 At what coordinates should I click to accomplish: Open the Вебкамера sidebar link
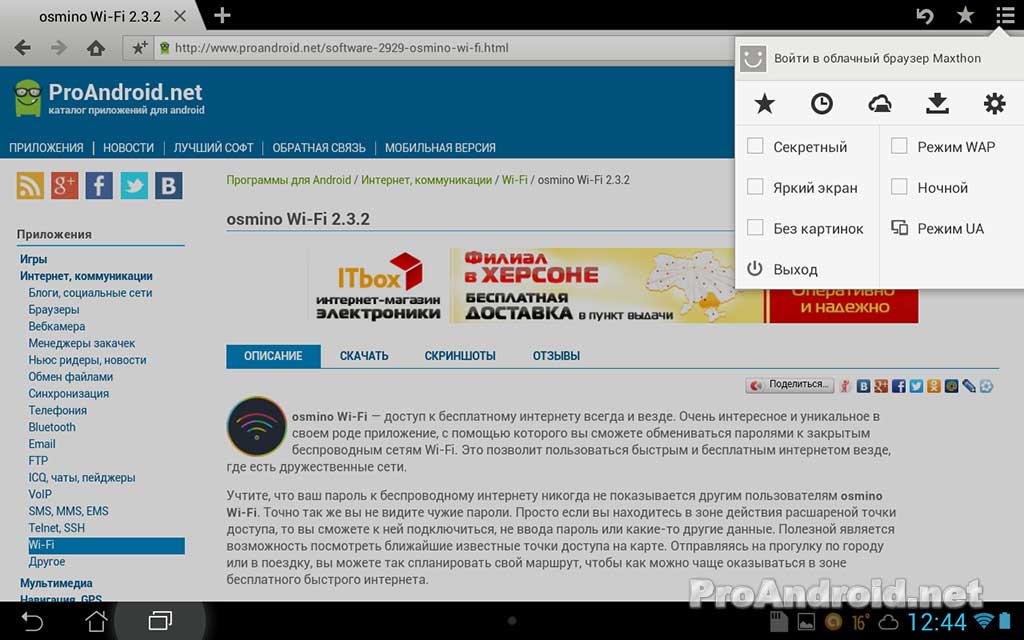[x=57, y=327]
